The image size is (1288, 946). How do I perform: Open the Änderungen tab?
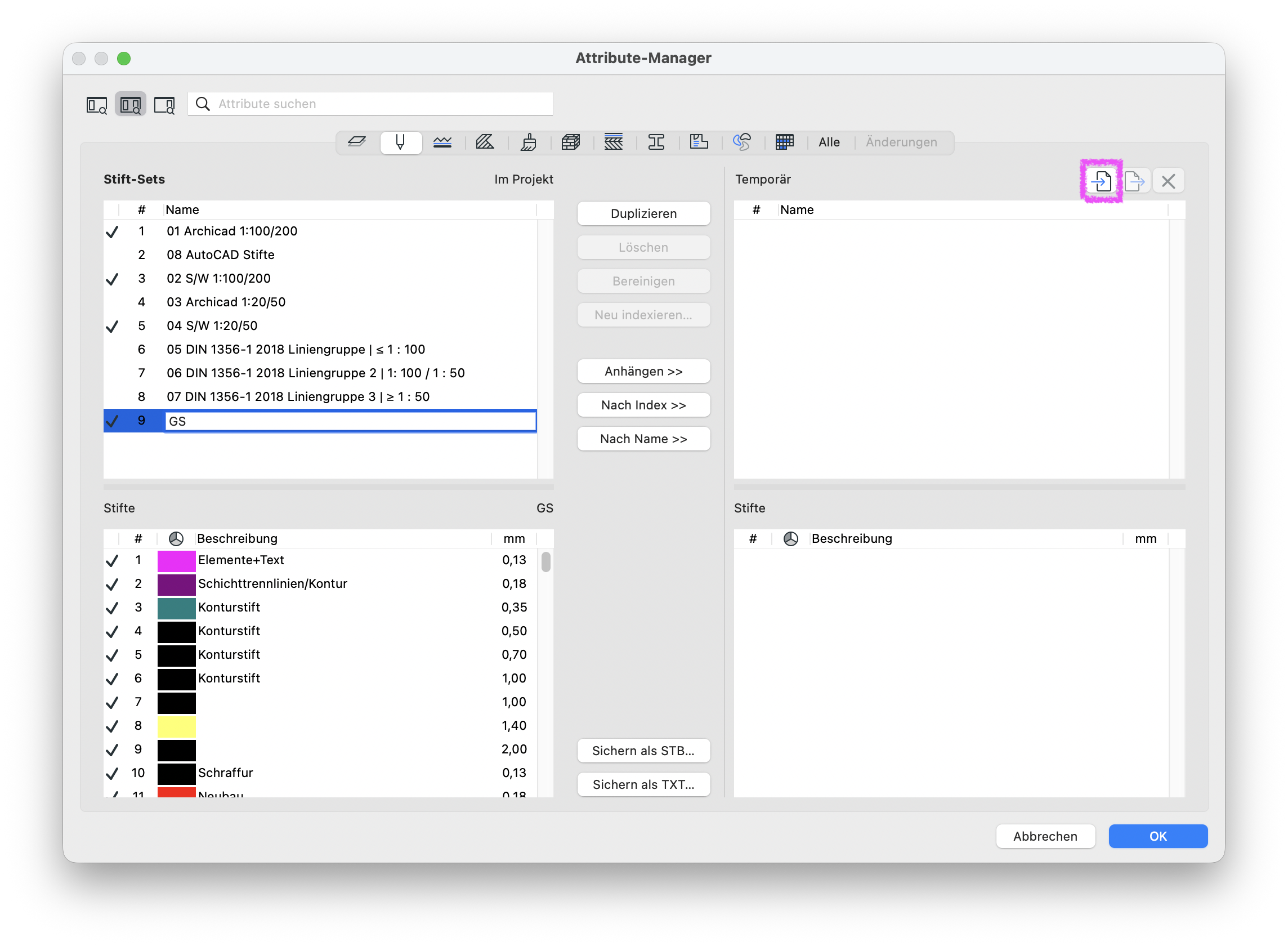pyautogui.click(x=902, y=142)
